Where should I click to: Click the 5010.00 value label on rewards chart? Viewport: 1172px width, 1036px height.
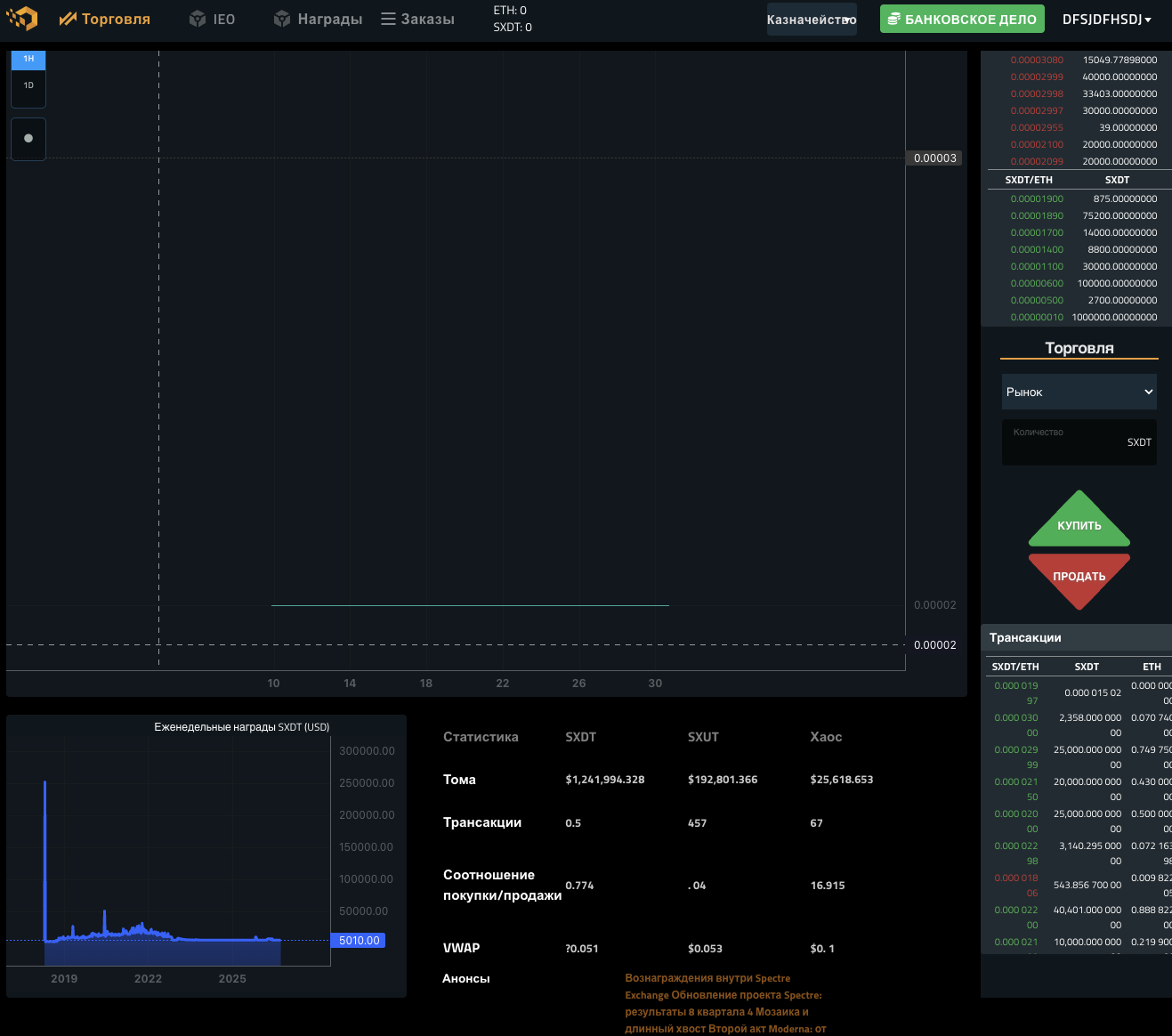tap(359, 940)
